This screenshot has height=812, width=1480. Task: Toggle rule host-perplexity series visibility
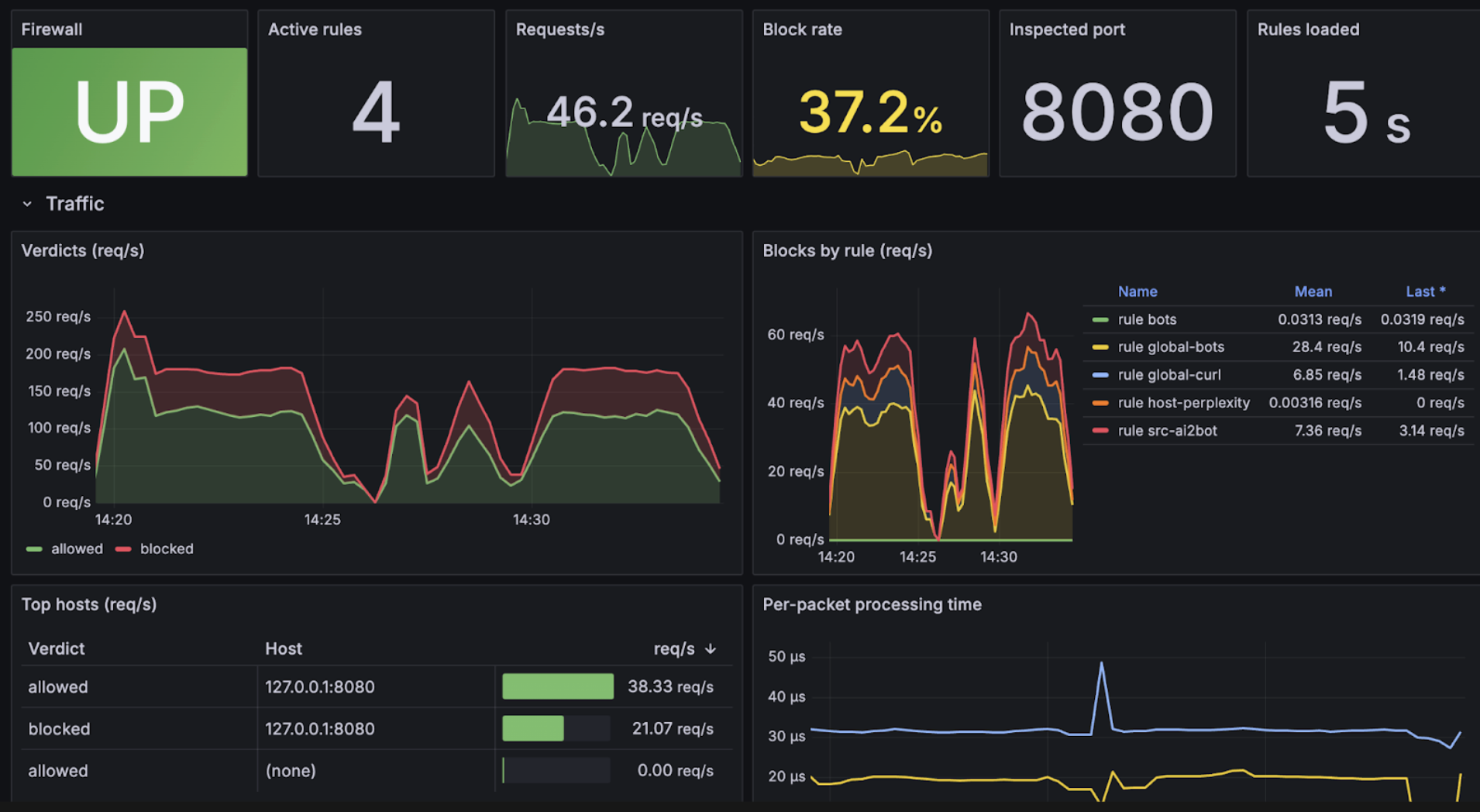click(x=1183, y=403)
